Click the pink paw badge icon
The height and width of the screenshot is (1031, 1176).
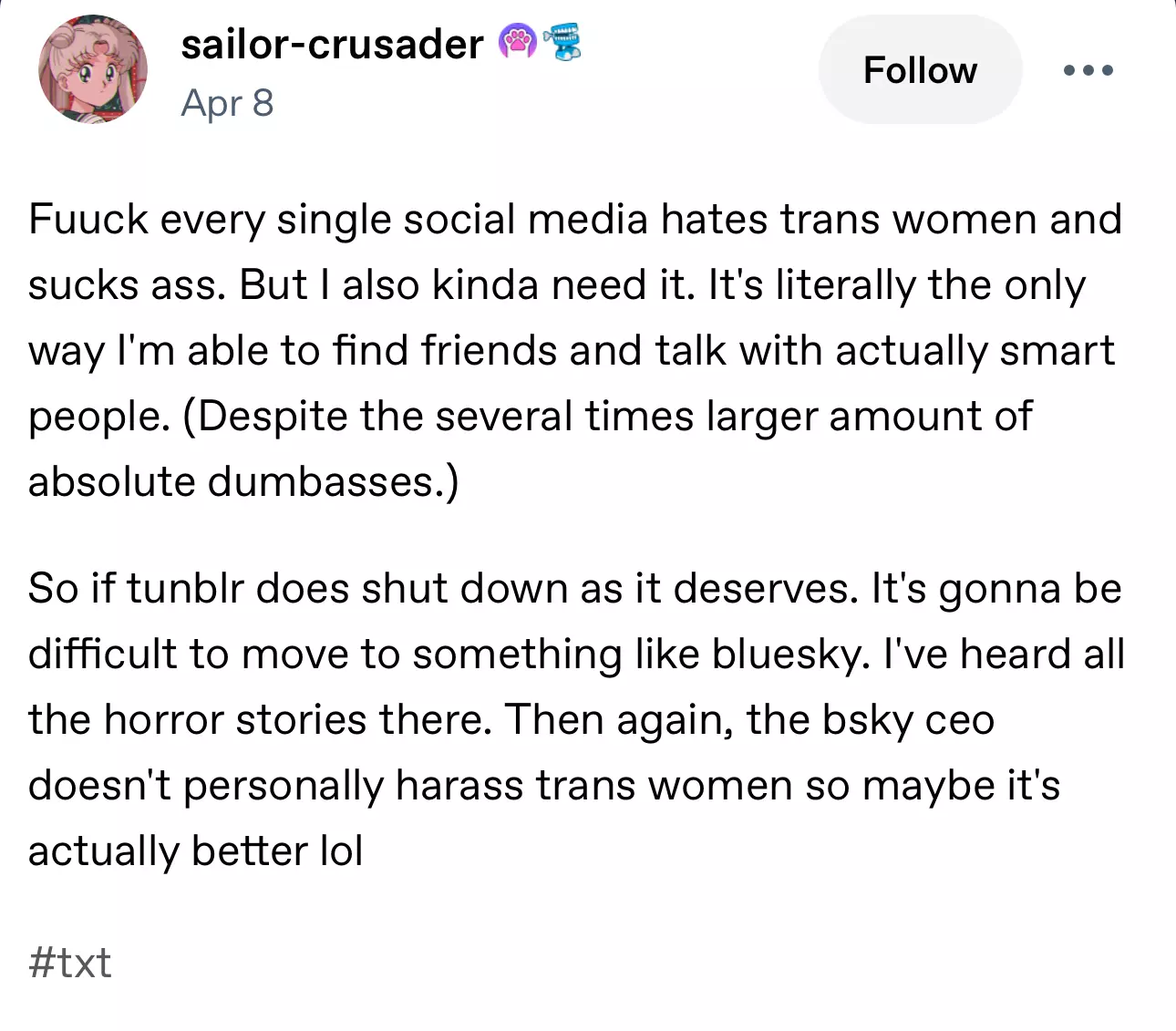click(517, 42)
